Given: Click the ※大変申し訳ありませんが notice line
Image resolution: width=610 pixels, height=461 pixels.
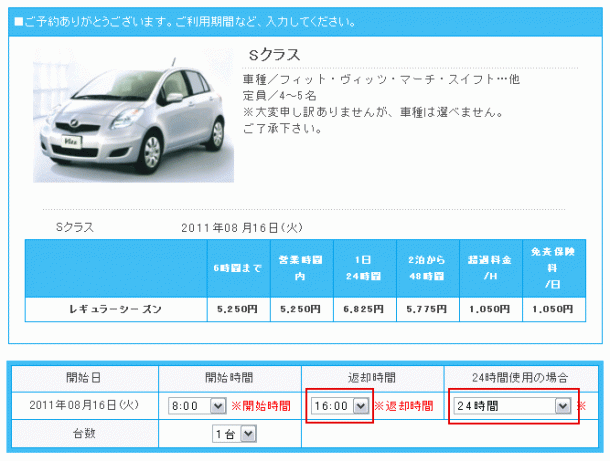Looking at the screenshot, I should tap(373, 112).
